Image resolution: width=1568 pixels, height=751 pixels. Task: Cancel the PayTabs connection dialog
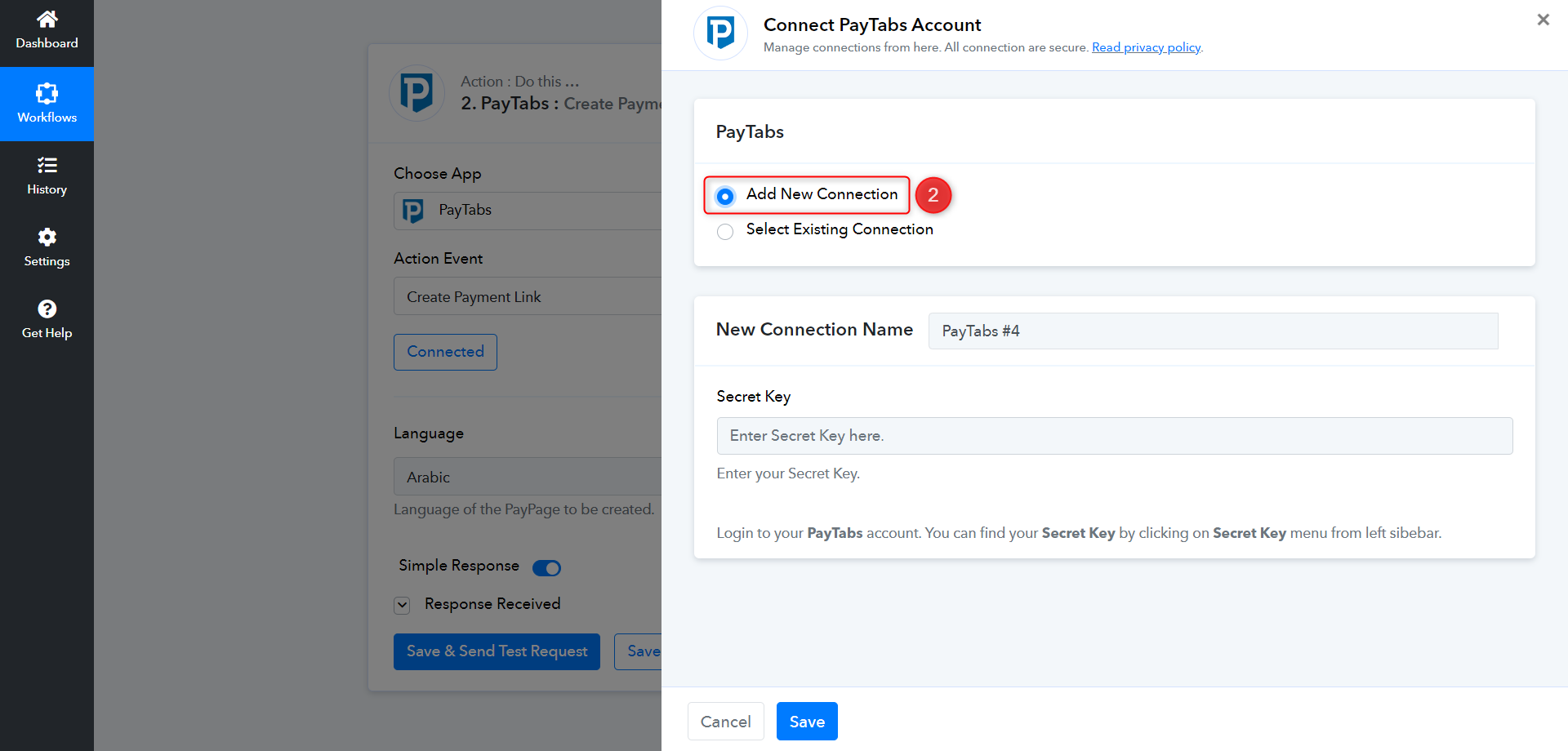(725, 722)
